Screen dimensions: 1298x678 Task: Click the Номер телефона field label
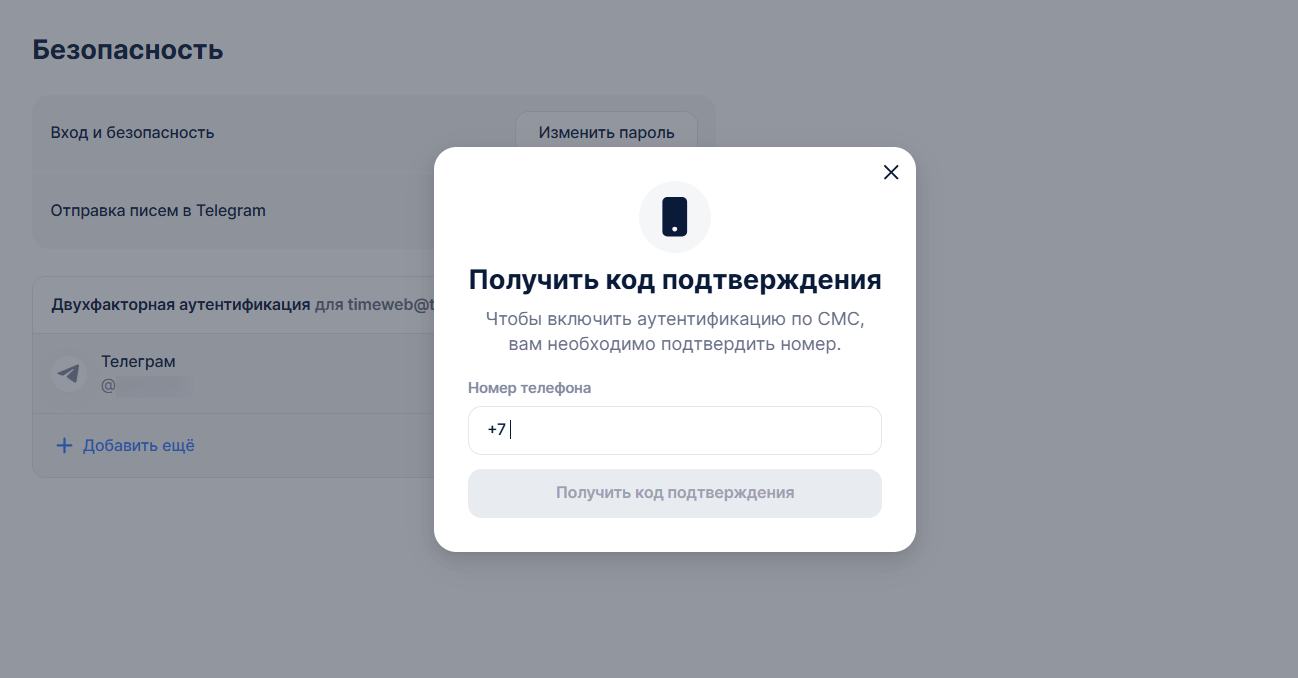pos(529,388)
